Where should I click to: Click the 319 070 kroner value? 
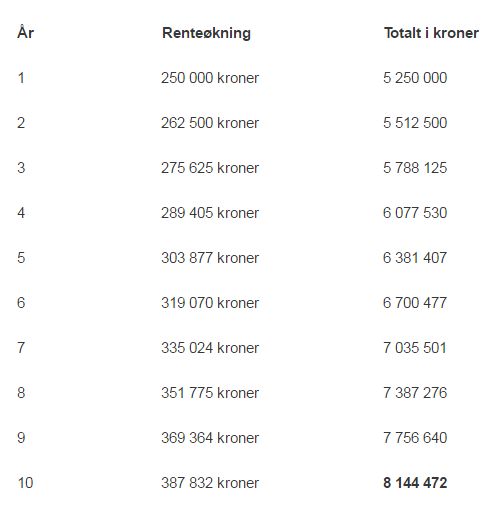click(210, 303)
